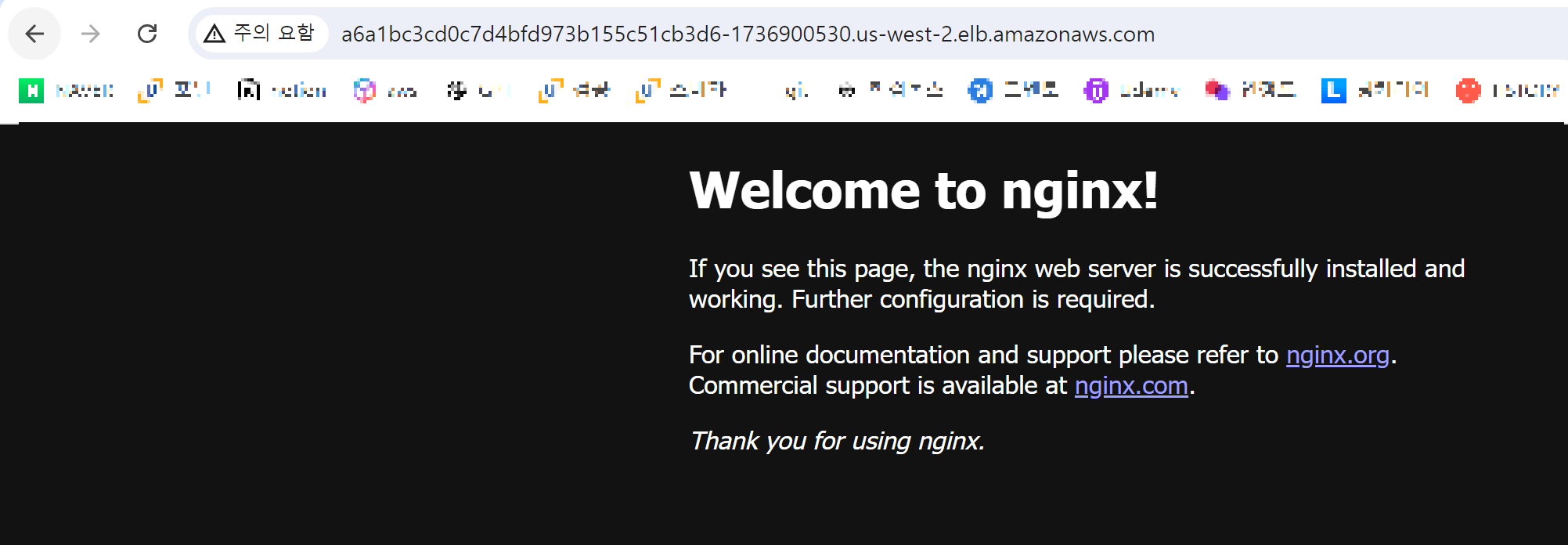The image size is (1568, 545).
Task: Open the NAVER bookmark with green N icon
Action: click(x=67, y=91)
